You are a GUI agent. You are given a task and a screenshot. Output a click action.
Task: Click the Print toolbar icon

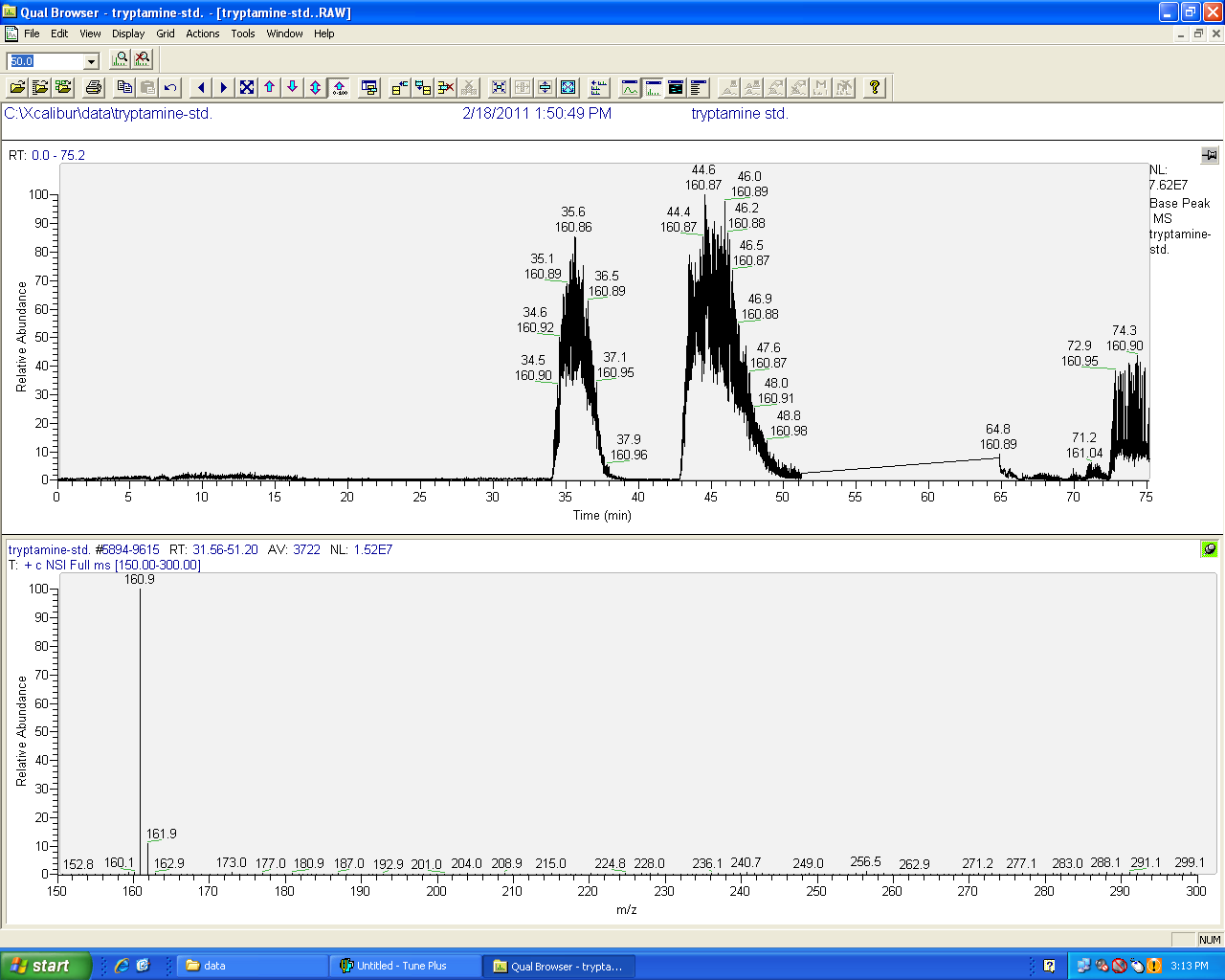[x=94, y=88]
